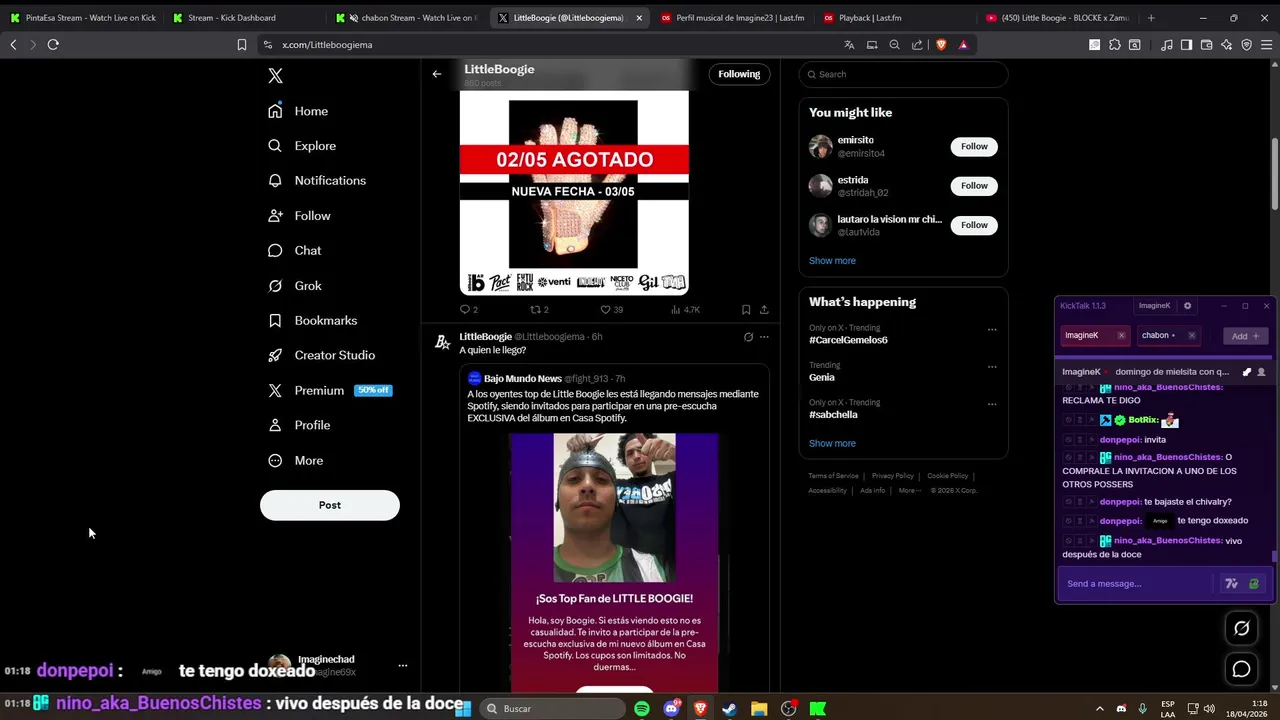
Task: Follow estrida account
Action: click(974, 186)
